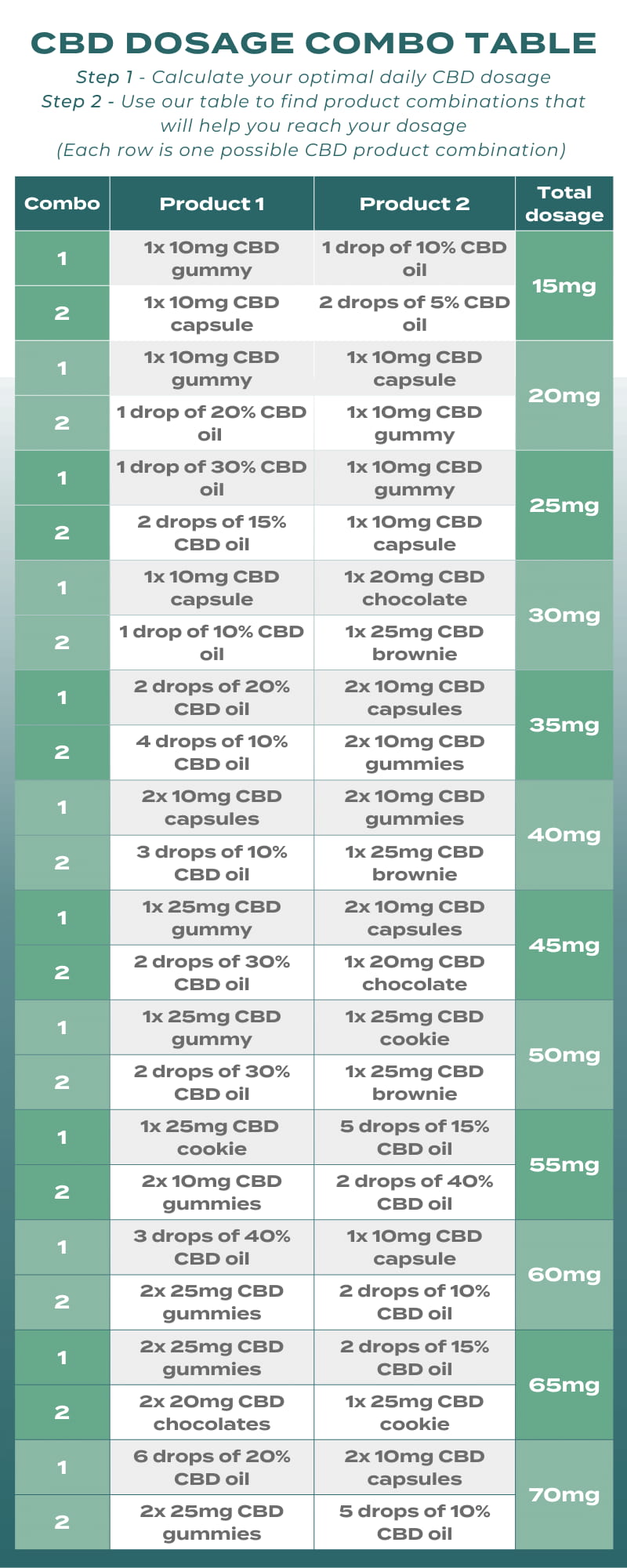This screenshot has height=1568, width=627.
Task: Click the 15mg total dosage cell
Action: point(564,286)
